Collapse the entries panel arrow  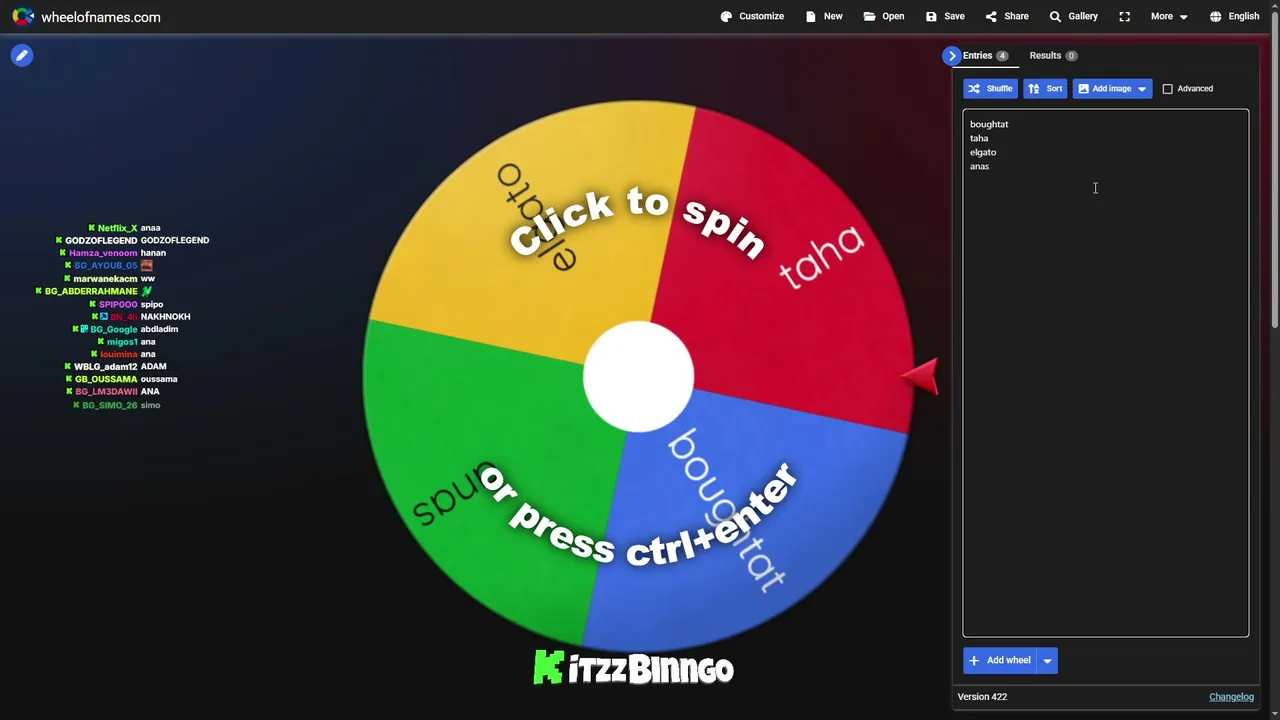pos(951,56)
